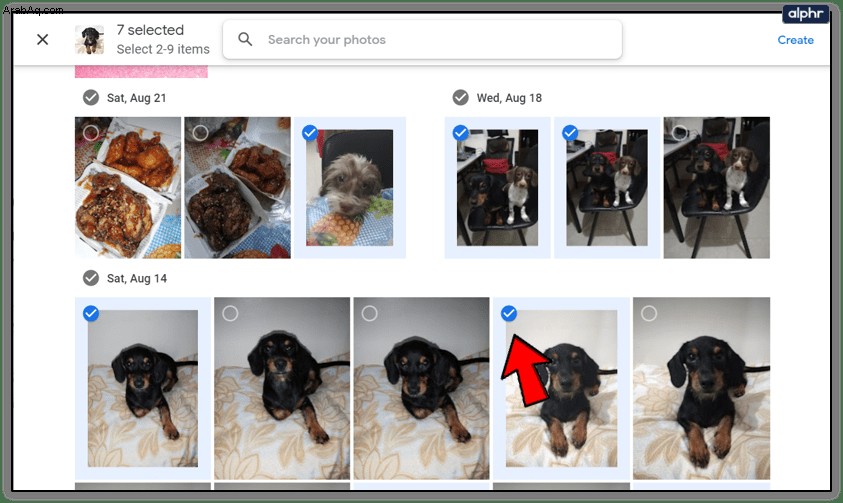
Task: Click the selected item preview thumbnail in header
Action: tap(89, 39)
